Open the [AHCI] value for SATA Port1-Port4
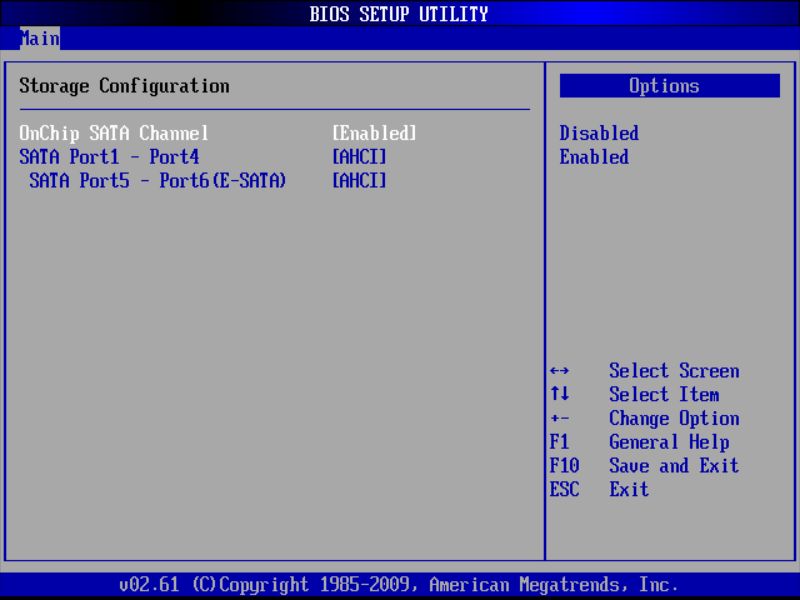Viewport: 800px width, 600px height. [x=356, y=157]
